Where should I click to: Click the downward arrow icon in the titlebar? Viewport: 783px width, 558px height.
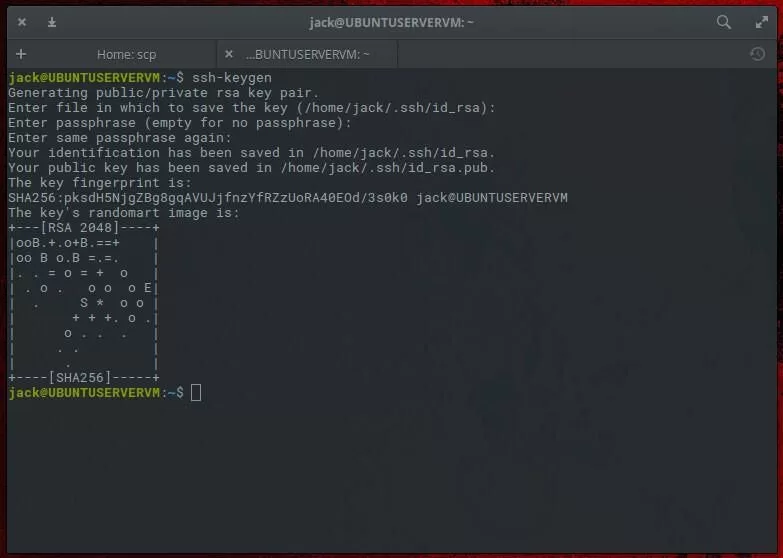[x=52, y=22]
